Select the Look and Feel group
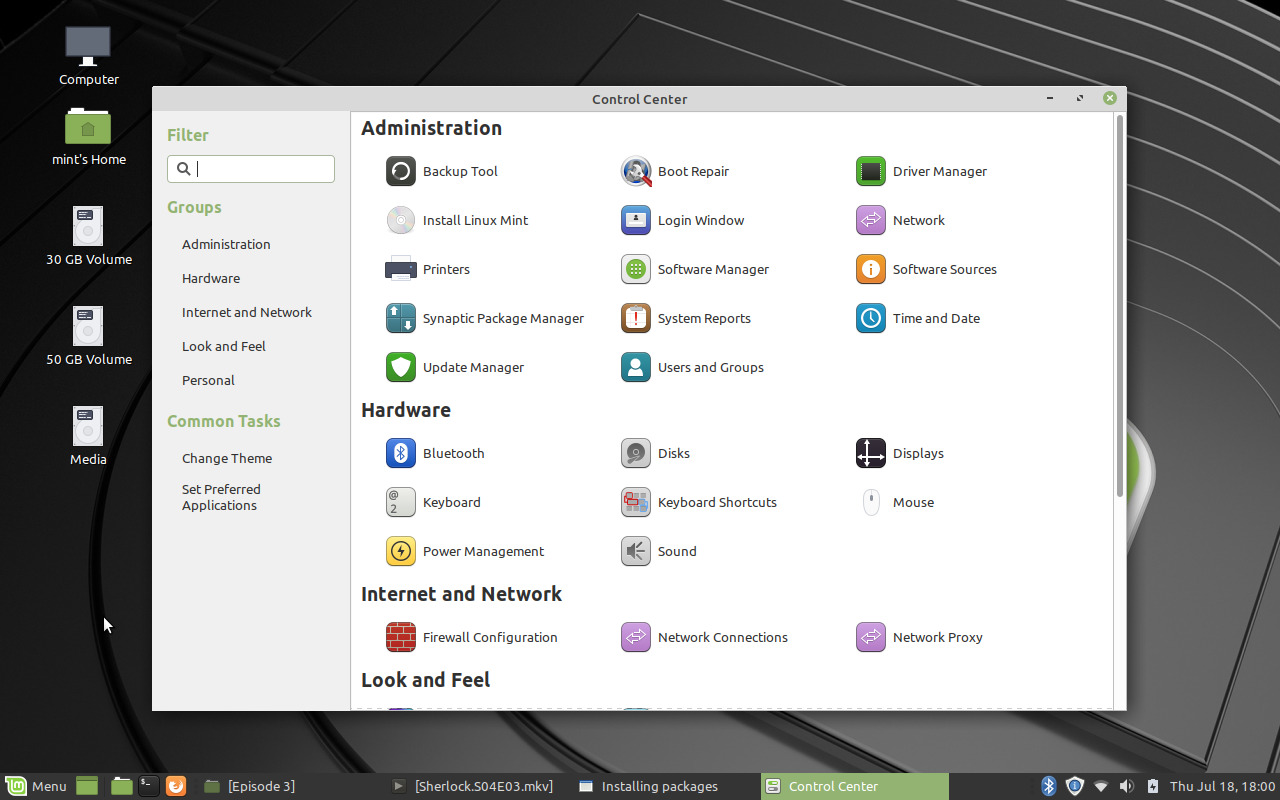 (224, 346)
